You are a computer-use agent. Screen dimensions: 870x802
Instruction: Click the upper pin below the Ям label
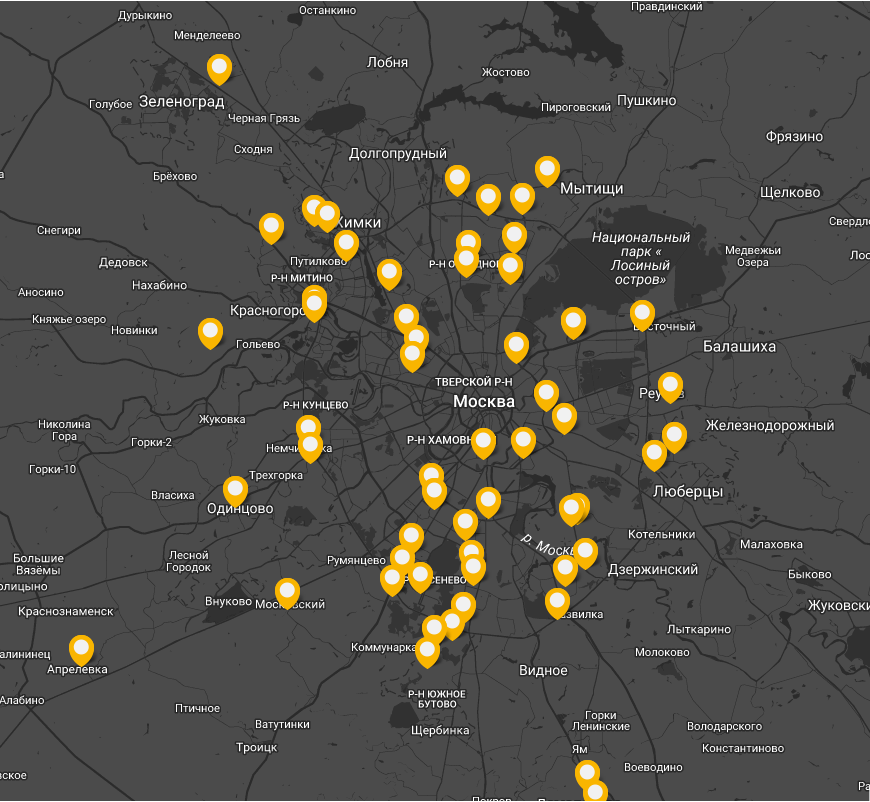tap(587, 774)
